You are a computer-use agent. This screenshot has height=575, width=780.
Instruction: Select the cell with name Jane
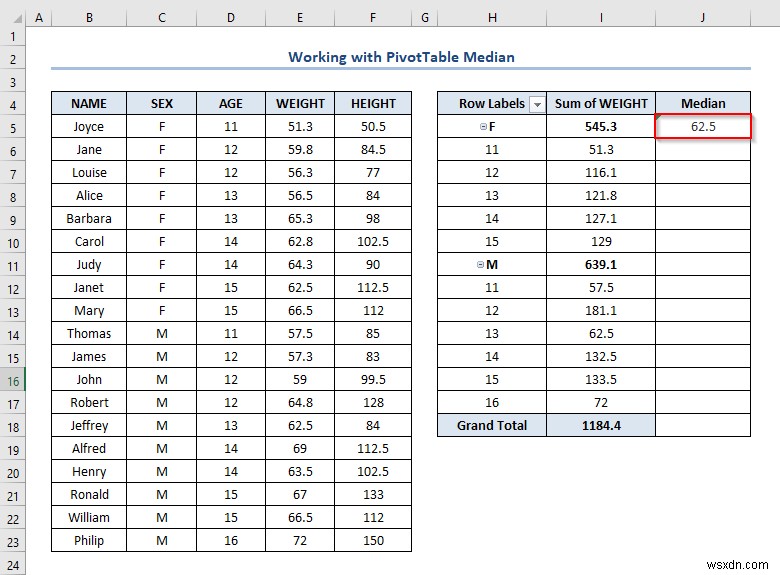click(89, 149)
